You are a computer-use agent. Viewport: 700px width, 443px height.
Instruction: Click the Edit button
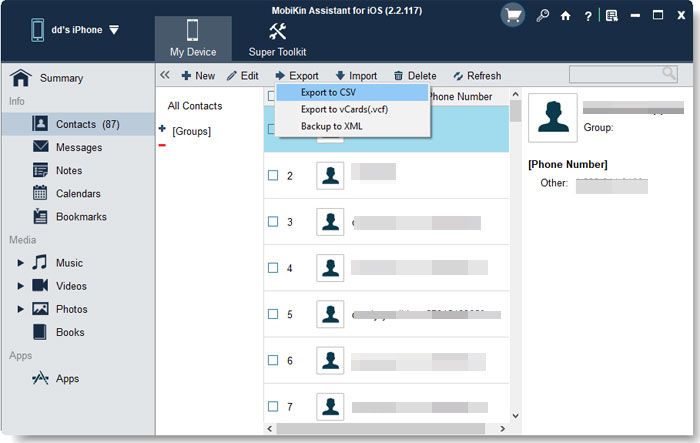click(x=242, y=76)
